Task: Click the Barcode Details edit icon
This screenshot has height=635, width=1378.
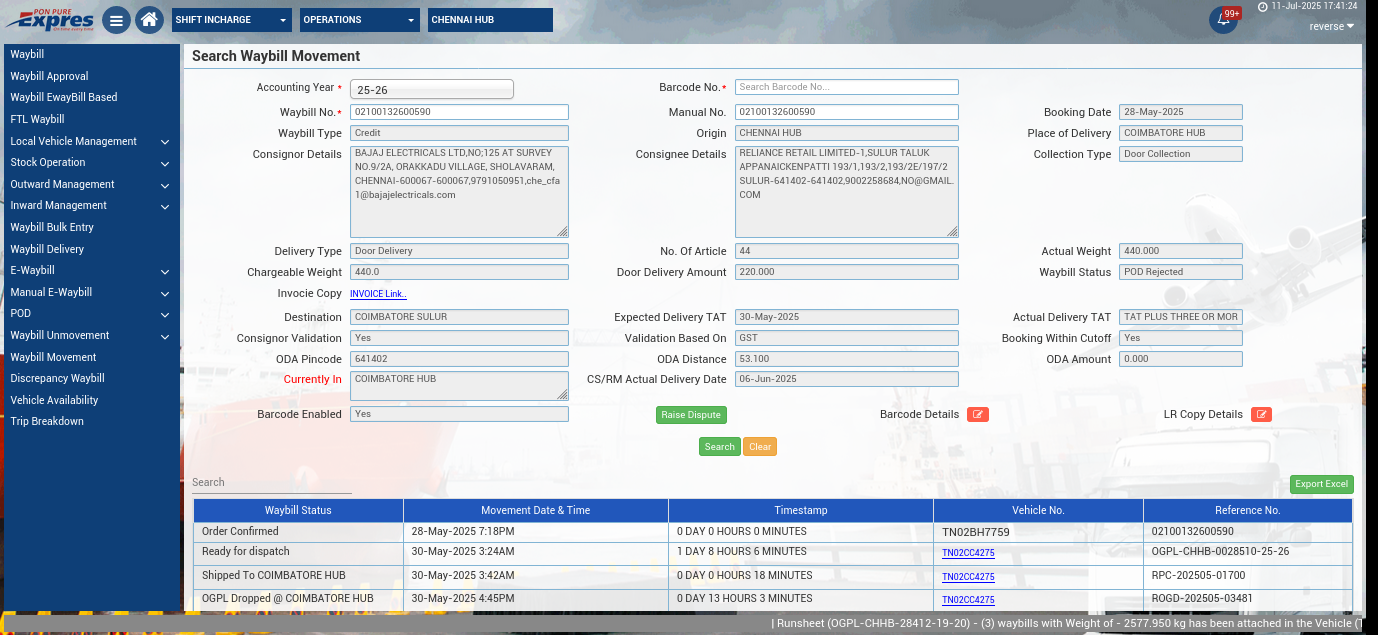Action: [x=977, y=414]
